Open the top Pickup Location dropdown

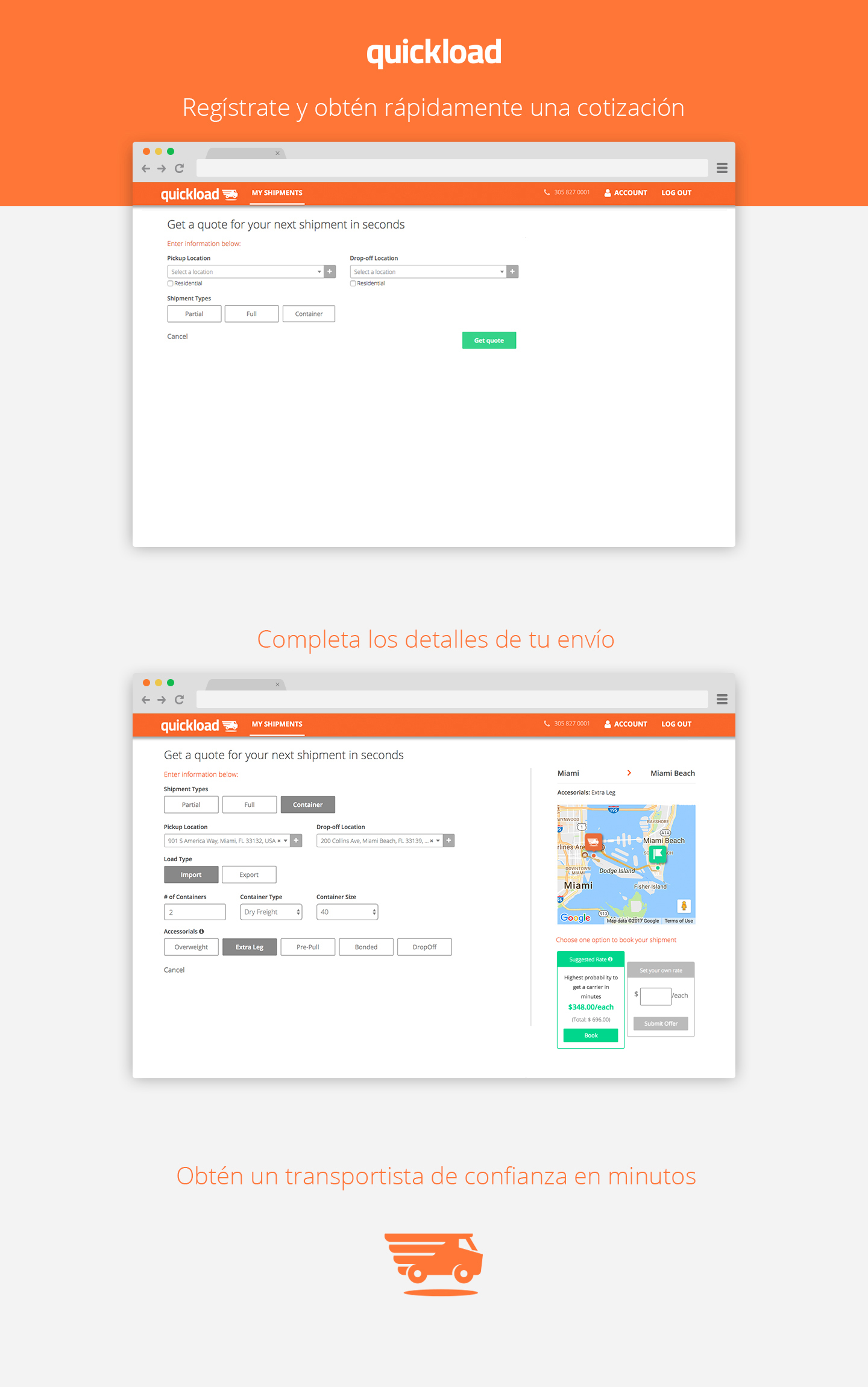pyautogui.click(x=246, y=271)
